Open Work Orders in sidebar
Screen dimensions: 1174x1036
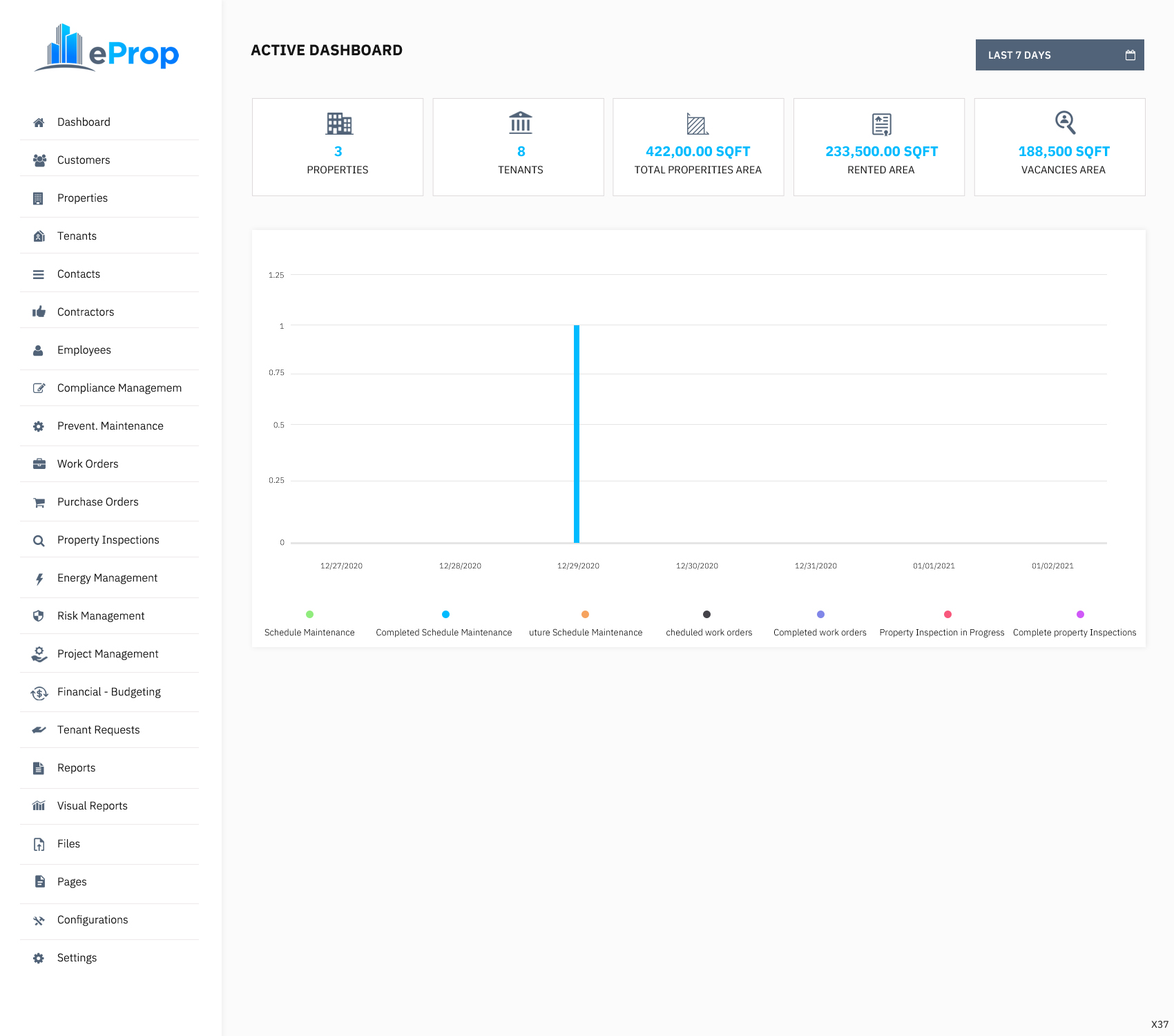click(x=88, y=464)
